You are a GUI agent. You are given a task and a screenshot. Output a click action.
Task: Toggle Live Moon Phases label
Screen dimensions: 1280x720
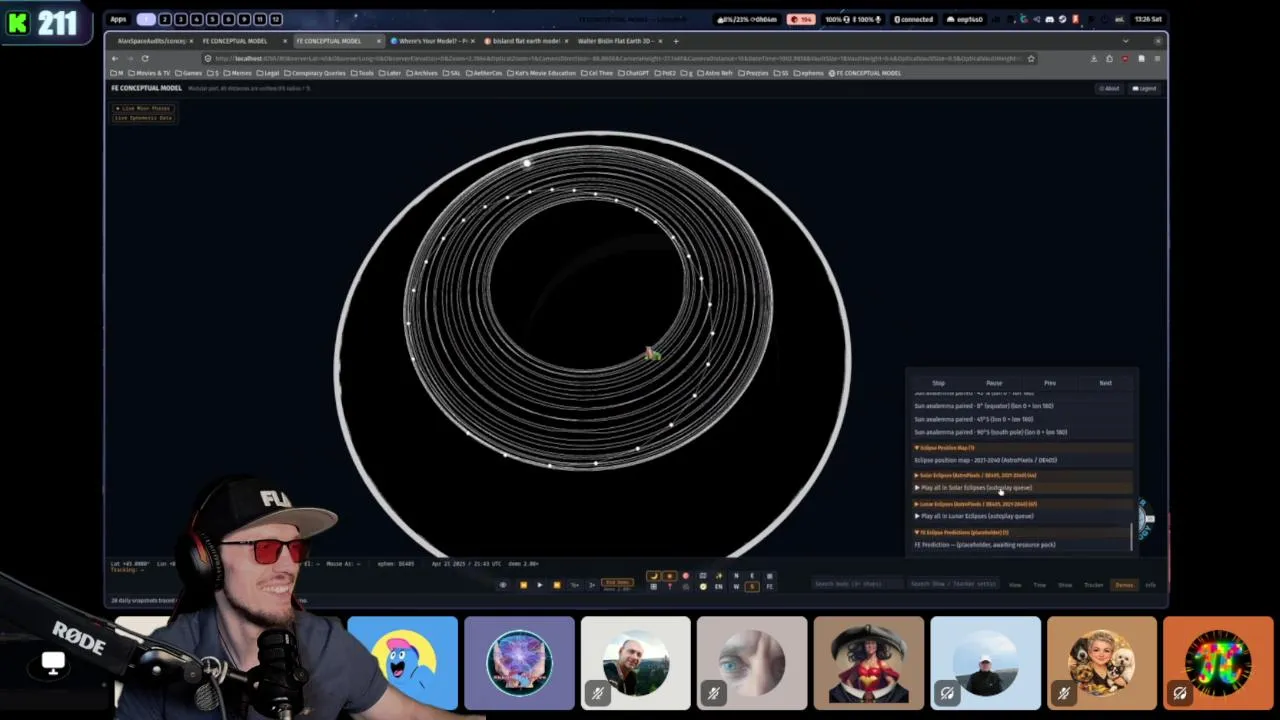(145, 108)
